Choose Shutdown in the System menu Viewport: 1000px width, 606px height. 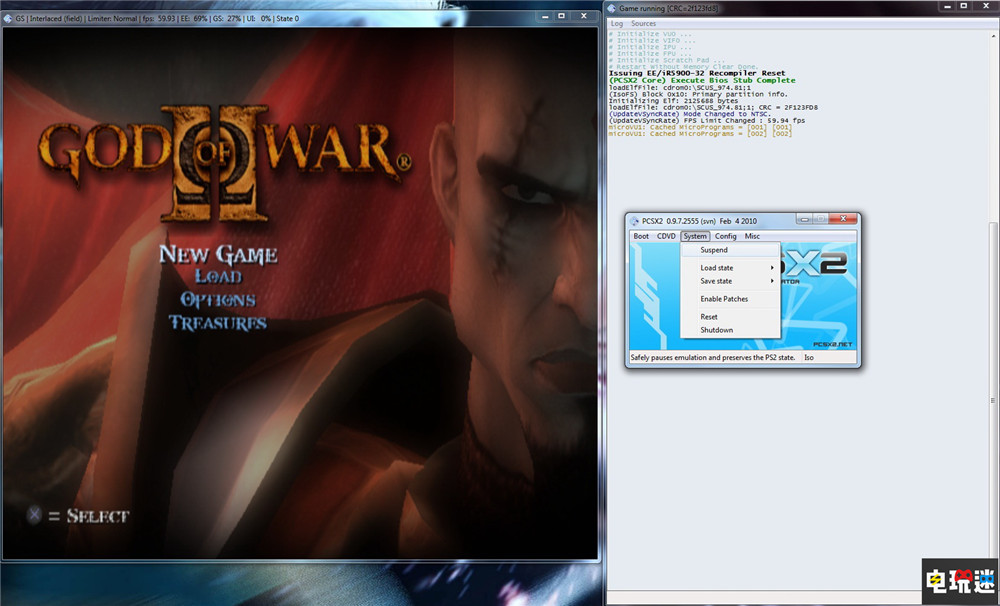[x=716, y=330]
